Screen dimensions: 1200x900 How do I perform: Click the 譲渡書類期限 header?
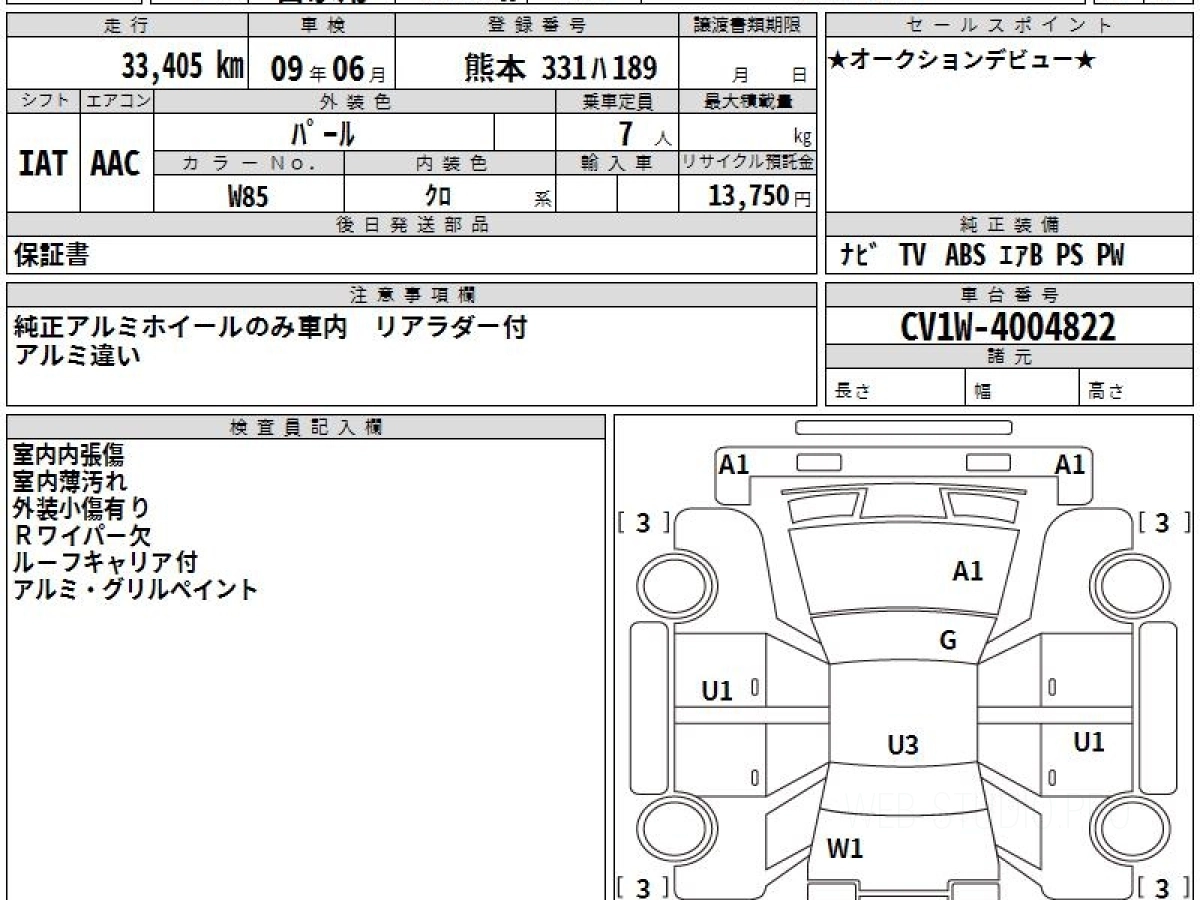point(748,26)
